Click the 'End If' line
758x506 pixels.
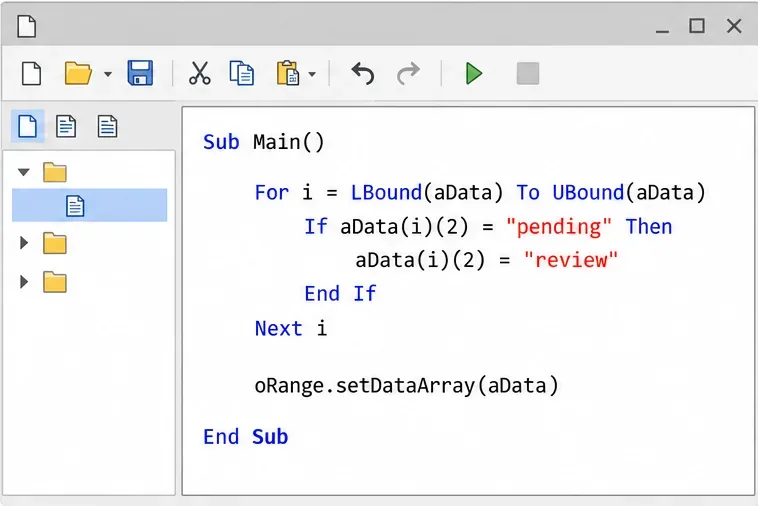click(340, 294)
